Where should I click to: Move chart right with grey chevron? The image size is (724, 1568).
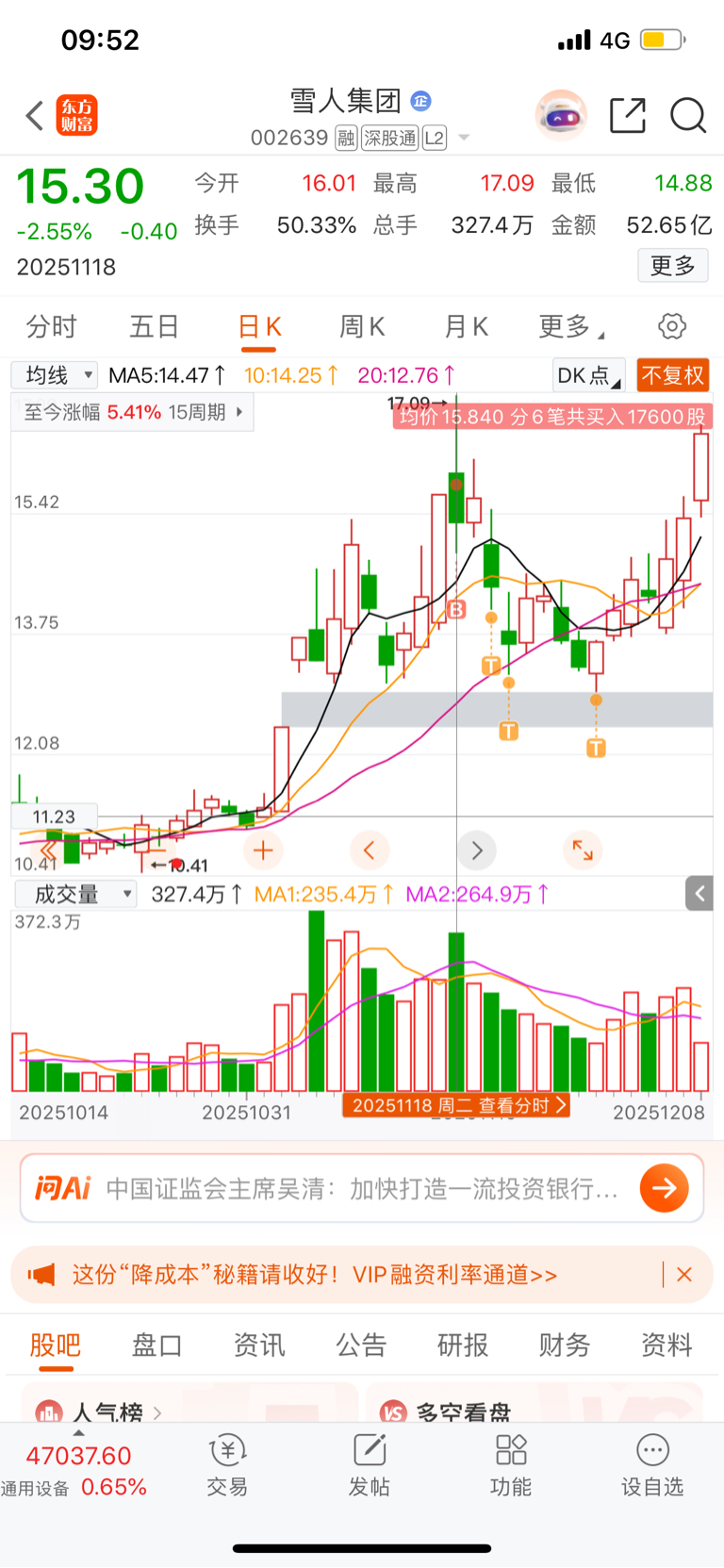(476, 850)
